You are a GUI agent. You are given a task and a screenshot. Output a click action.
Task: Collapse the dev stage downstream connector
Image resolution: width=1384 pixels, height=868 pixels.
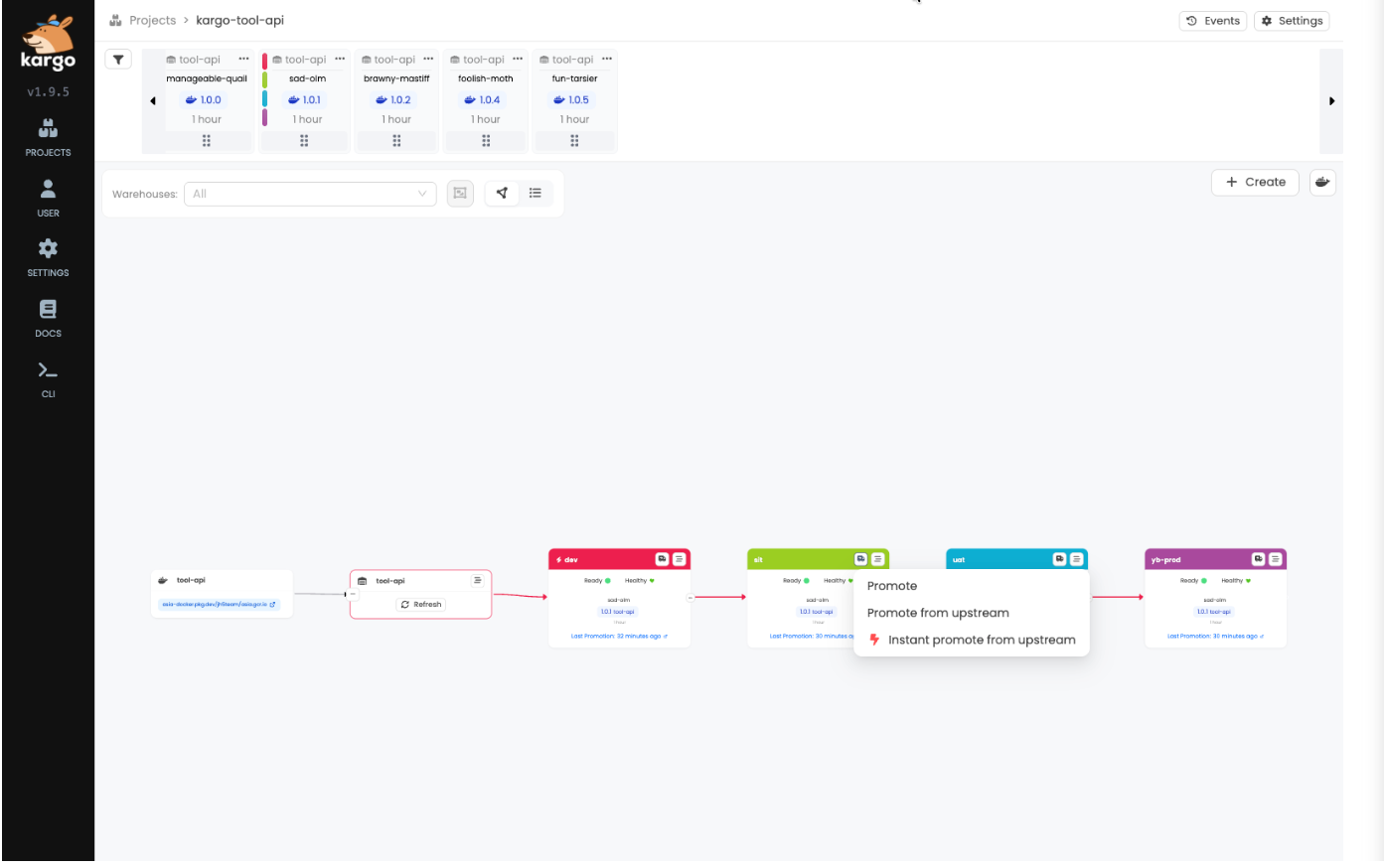coord(691,597)
